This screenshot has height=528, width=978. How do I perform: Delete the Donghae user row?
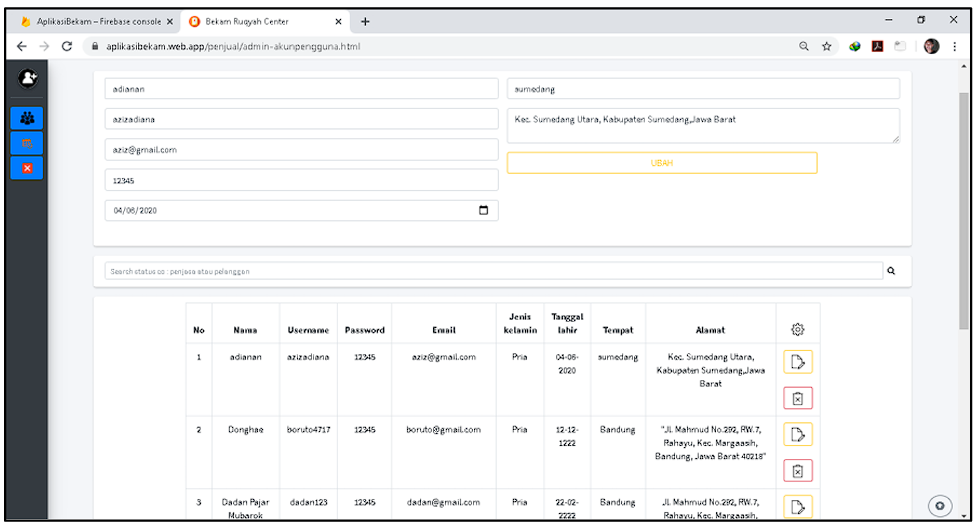797,470
